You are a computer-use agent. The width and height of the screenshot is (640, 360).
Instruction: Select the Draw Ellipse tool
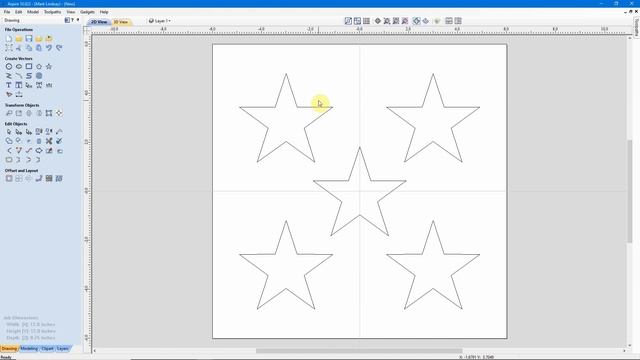[x=19, y=66]
